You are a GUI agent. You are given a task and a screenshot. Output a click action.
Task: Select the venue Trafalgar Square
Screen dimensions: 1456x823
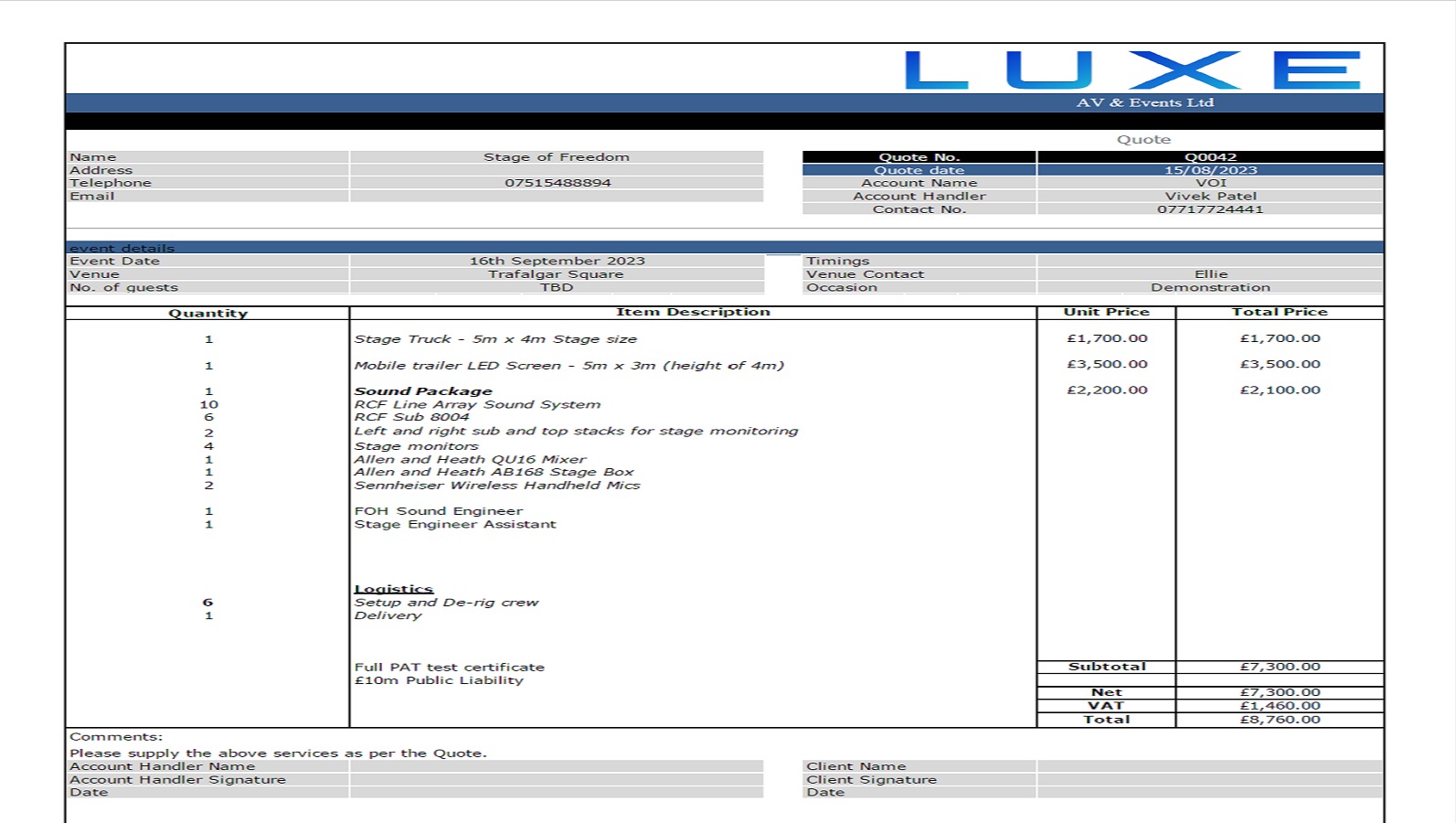(556, 274)
